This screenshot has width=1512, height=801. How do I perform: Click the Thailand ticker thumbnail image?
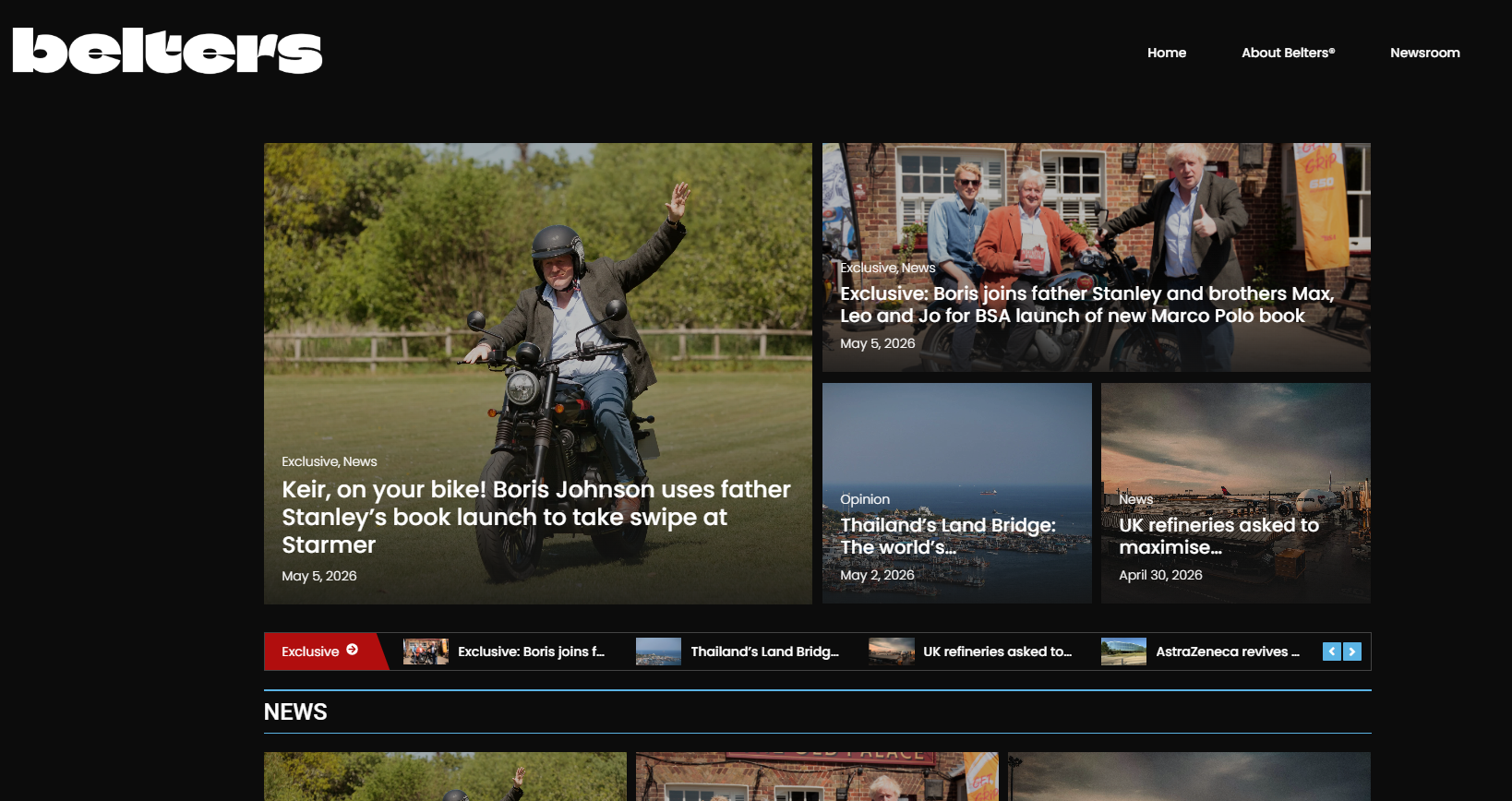point(658,652)
